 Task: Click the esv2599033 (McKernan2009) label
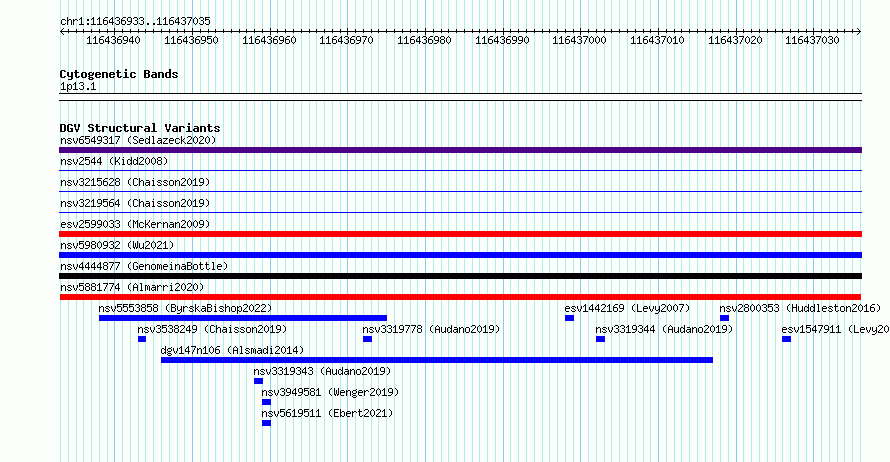tap(135, 224)
